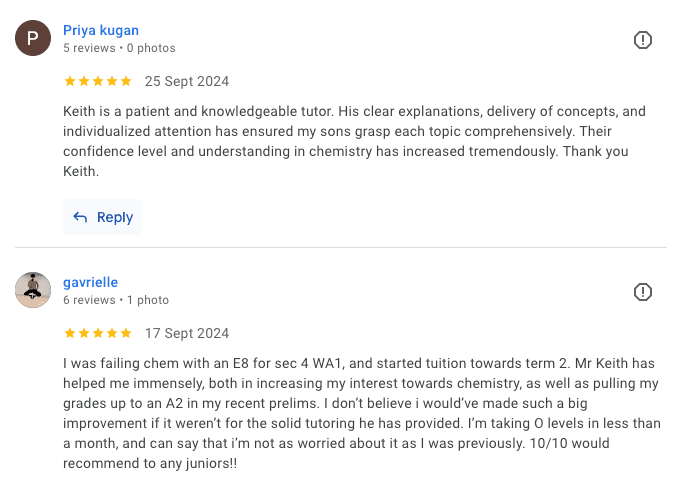Click the 25 Sept 2024 review date

tap(187, 81)
